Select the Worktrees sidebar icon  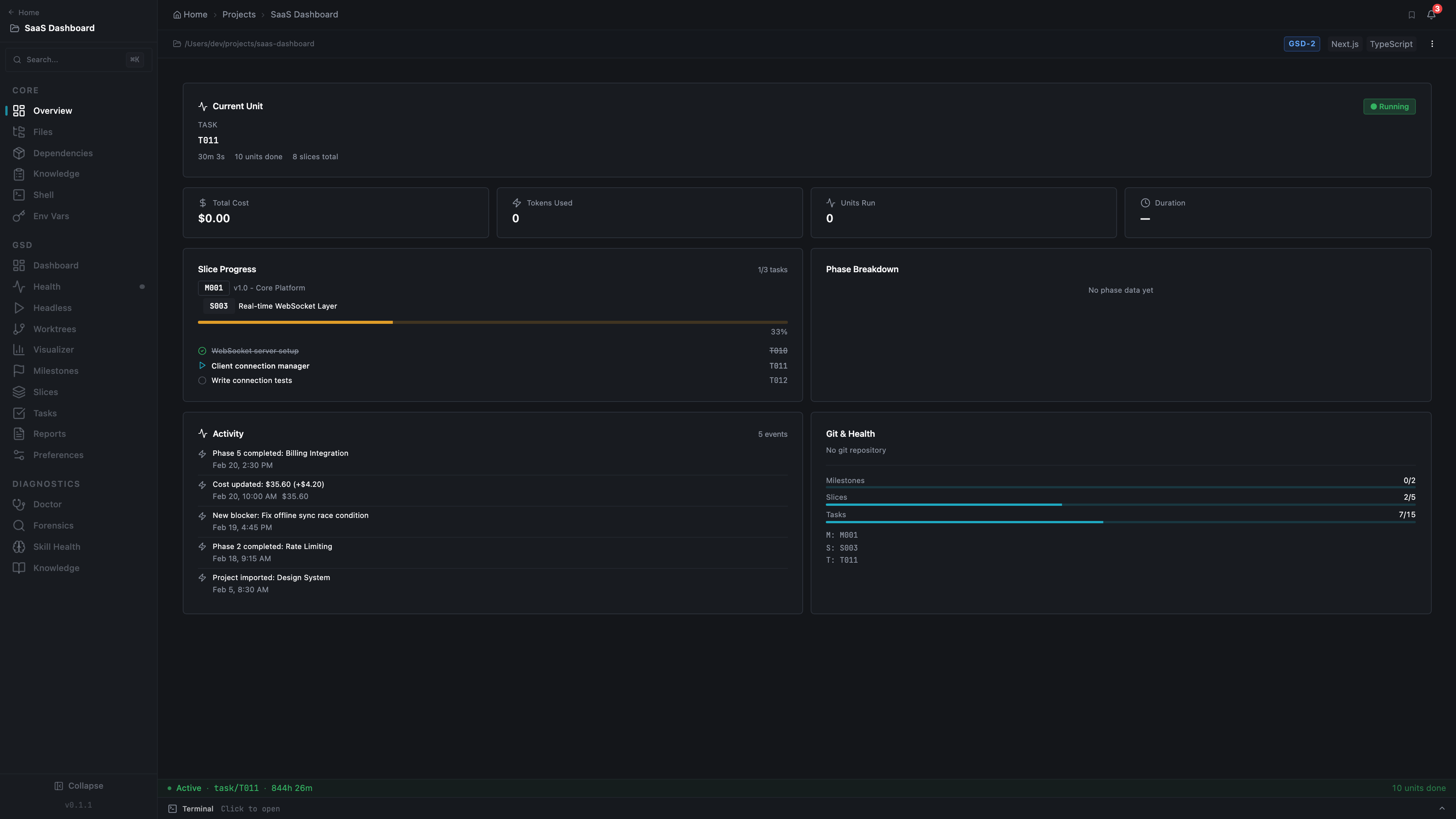point(19,328)
